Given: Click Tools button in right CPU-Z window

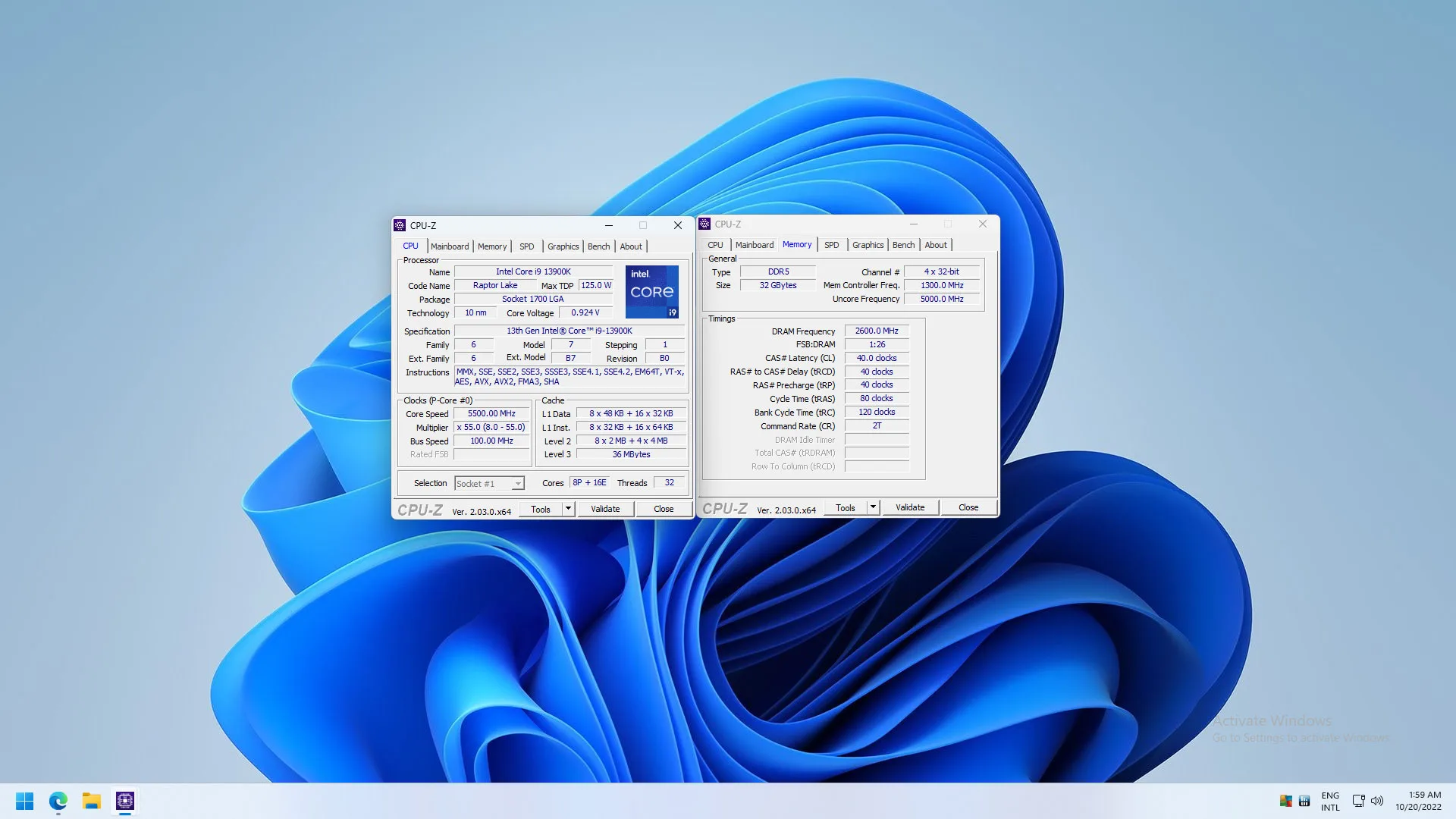Looking at the screenshot, I should 846,508.
